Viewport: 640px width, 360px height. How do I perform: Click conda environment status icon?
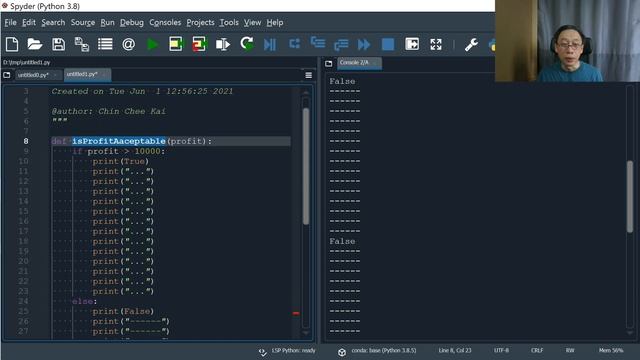[342, 352]
